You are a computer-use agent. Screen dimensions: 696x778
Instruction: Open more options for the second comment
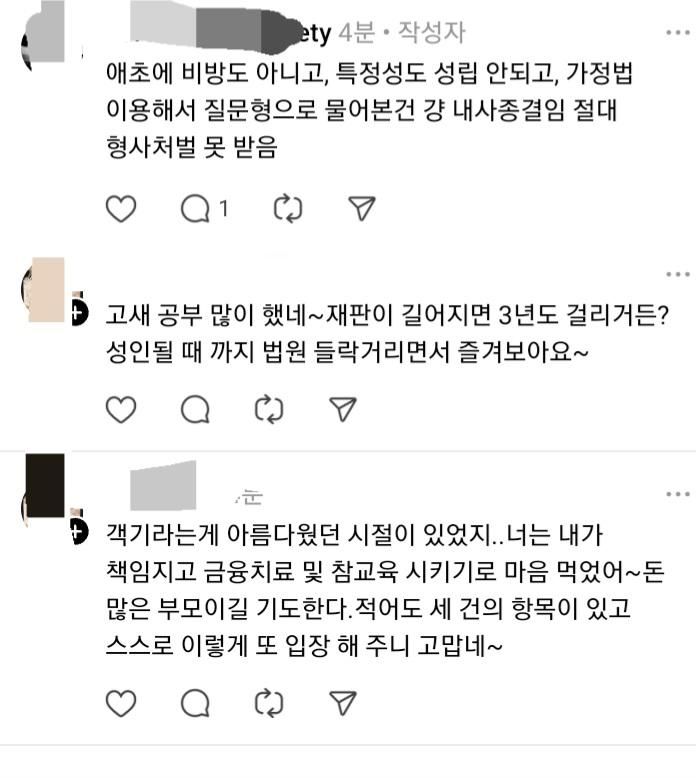tap(678, 274)
